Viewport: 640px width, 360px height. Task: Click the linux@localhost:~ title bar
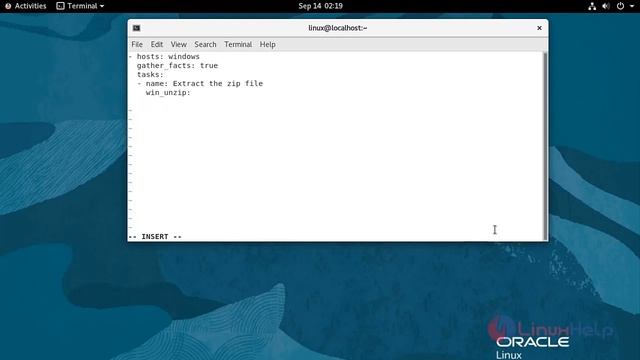pos(338,28)
